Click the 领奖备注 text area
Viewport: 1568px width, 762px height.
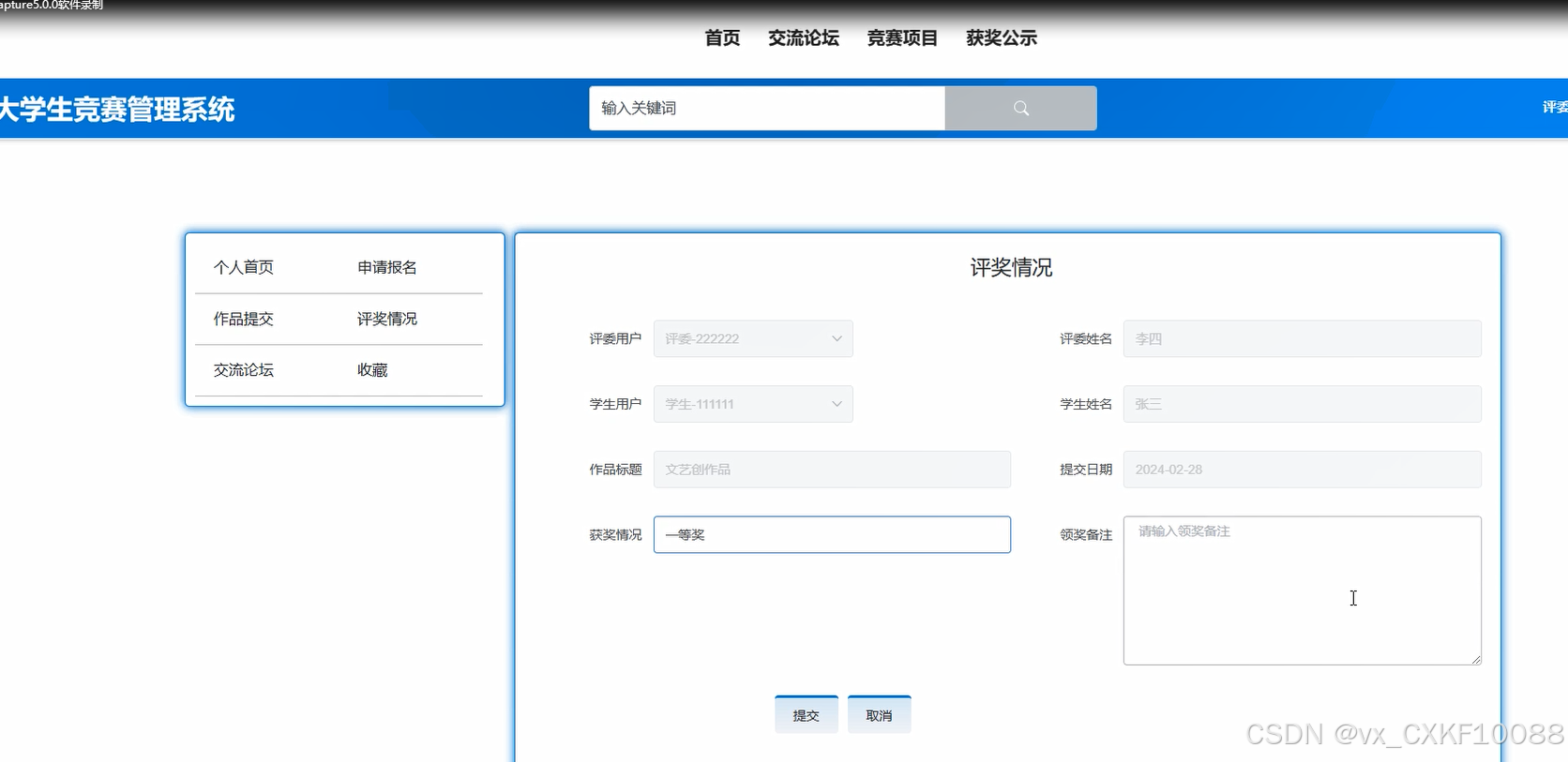pos(1303,590)
